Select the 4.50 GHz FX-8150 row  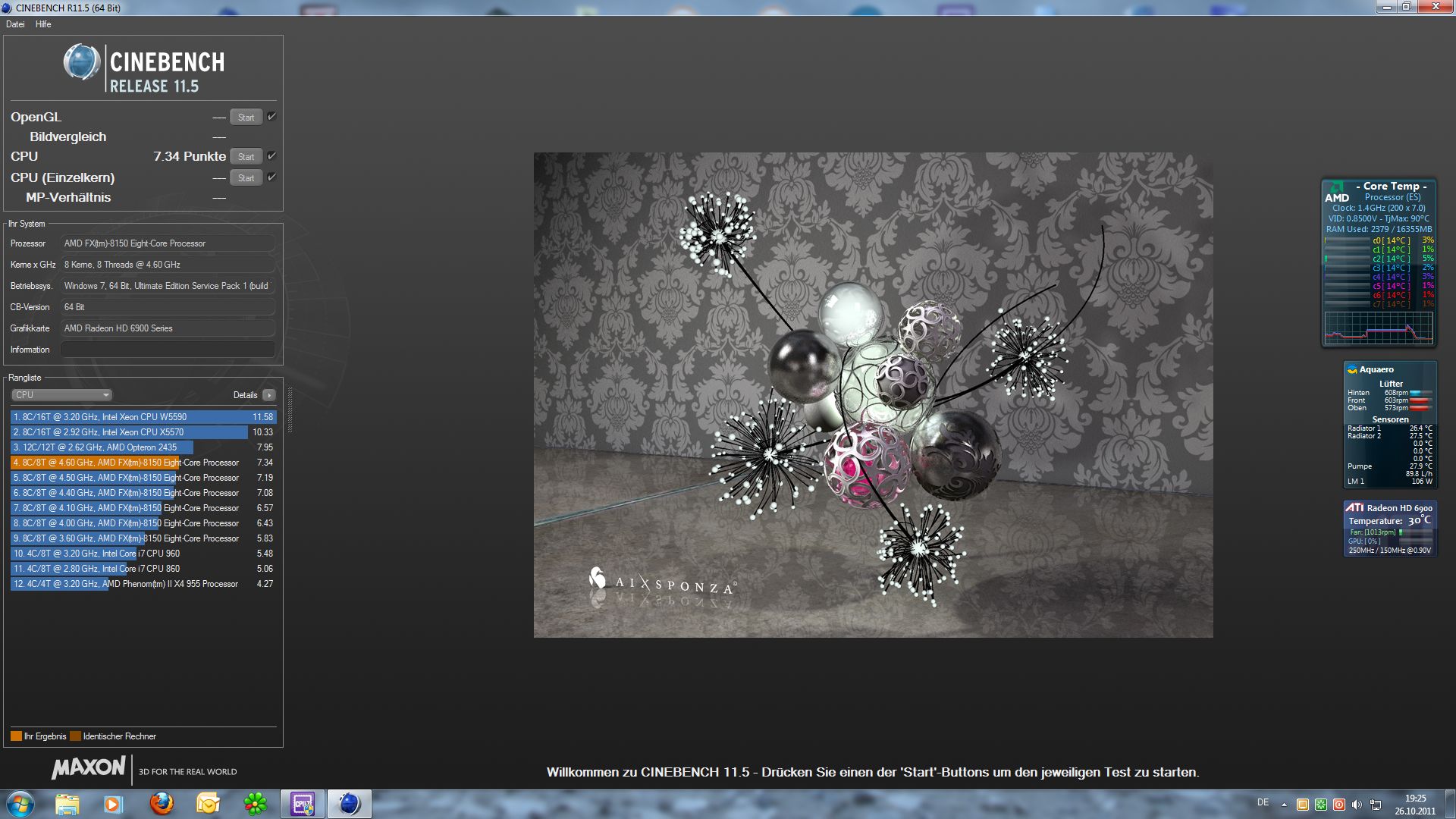(143, 478)
